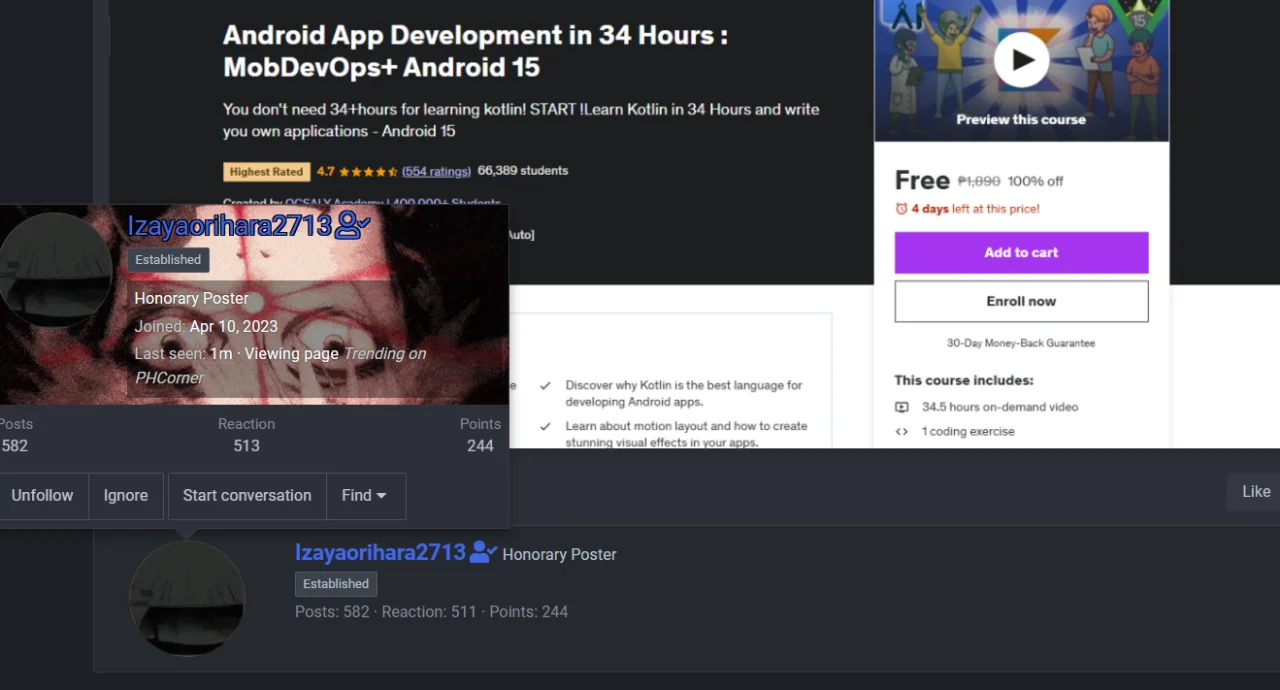The width and height of the screenshot is (1280, 690).
Task: Click the avatar in the profile popup
Action: 55,270
